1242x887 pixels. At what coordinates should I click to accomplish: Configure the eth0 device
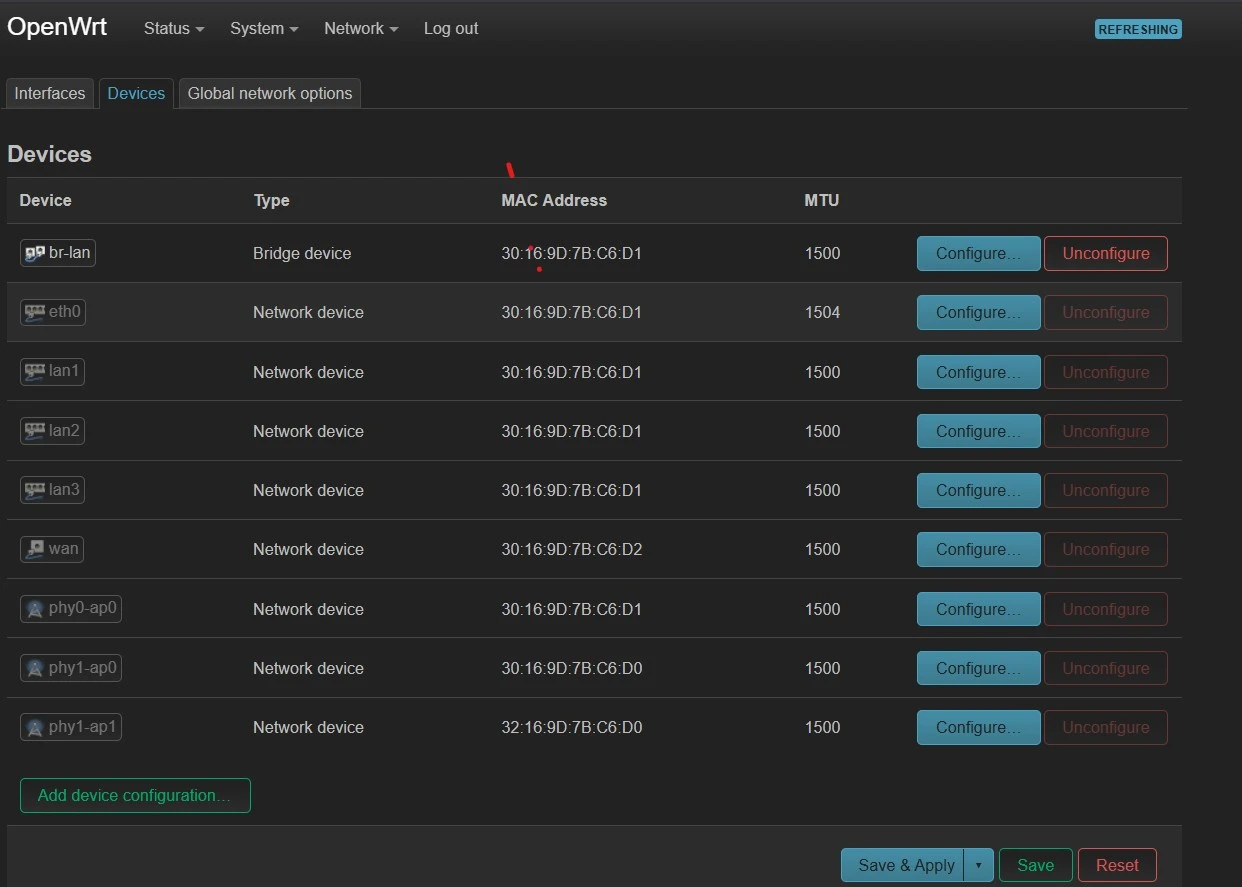(x=978, y=312)
